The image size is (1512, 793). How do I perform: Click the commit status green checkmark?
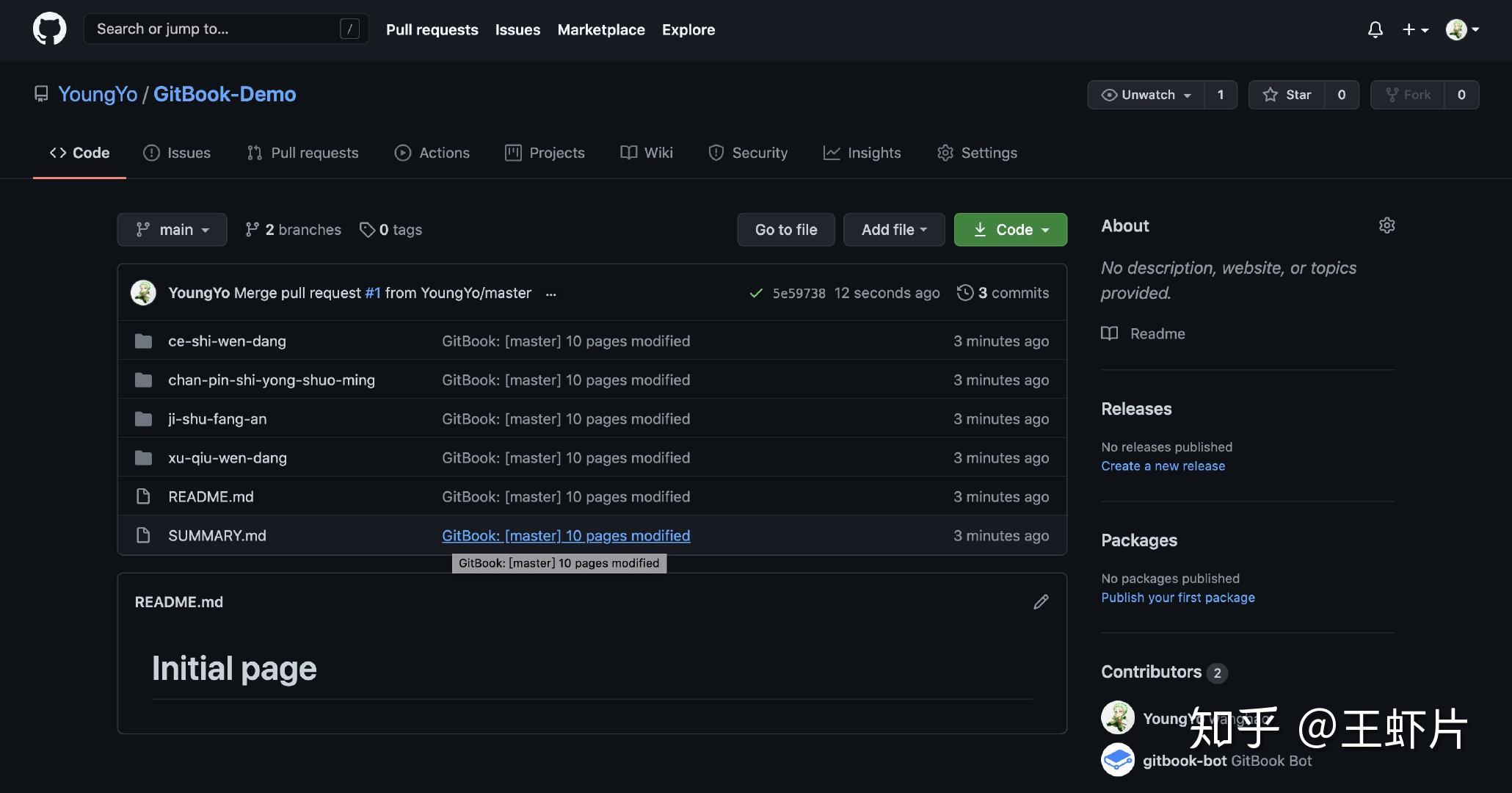click(755, 293)
